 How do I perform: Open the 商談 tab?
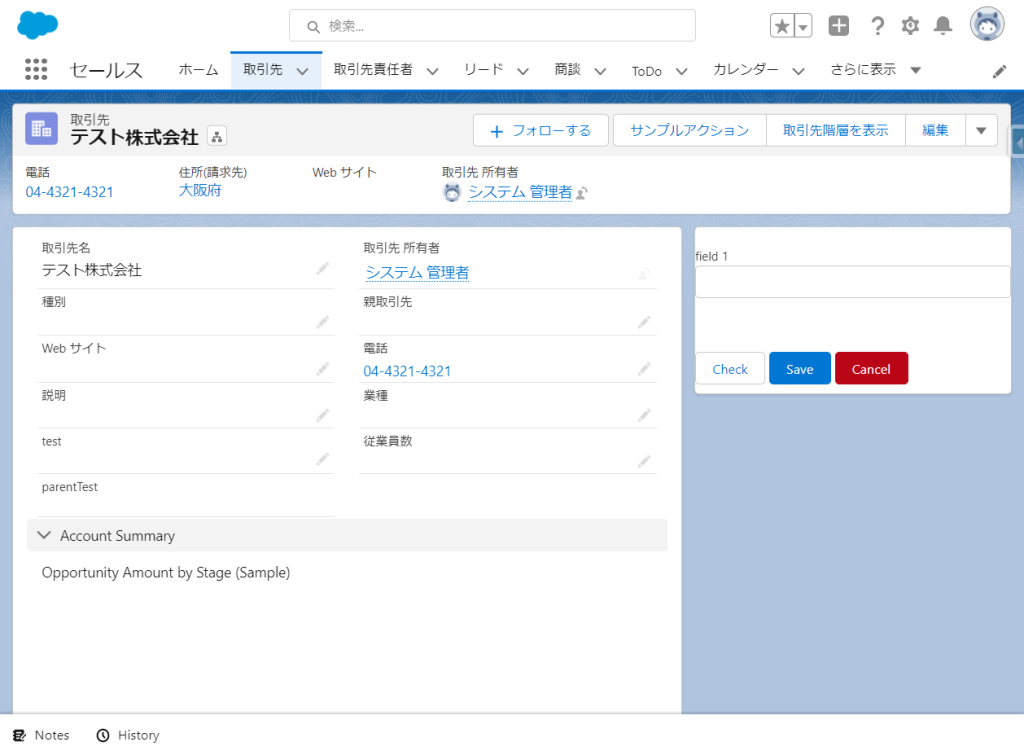coord(568,70)
